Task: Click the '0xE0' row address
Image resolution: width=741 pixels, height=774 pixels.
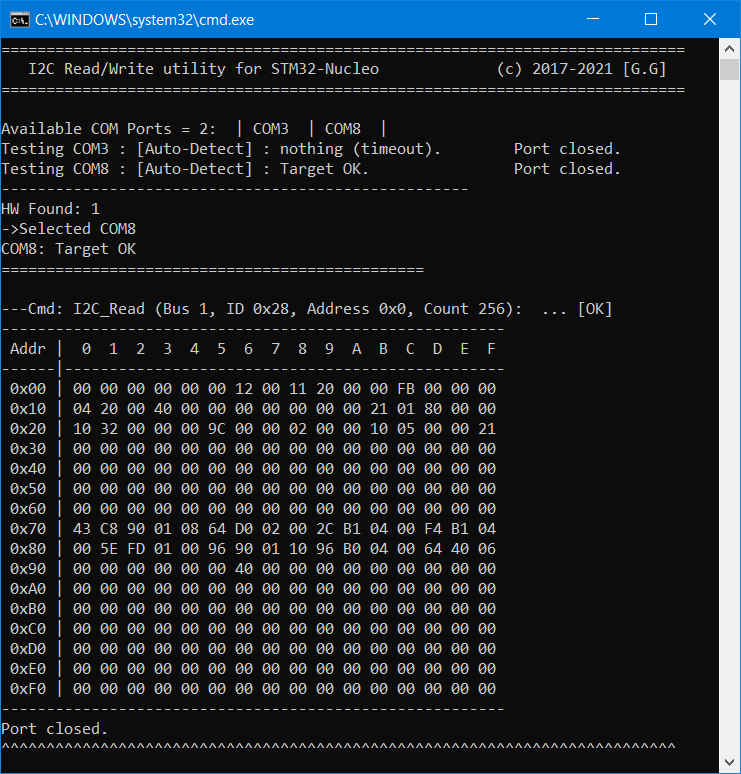Action: pos(28,669)
